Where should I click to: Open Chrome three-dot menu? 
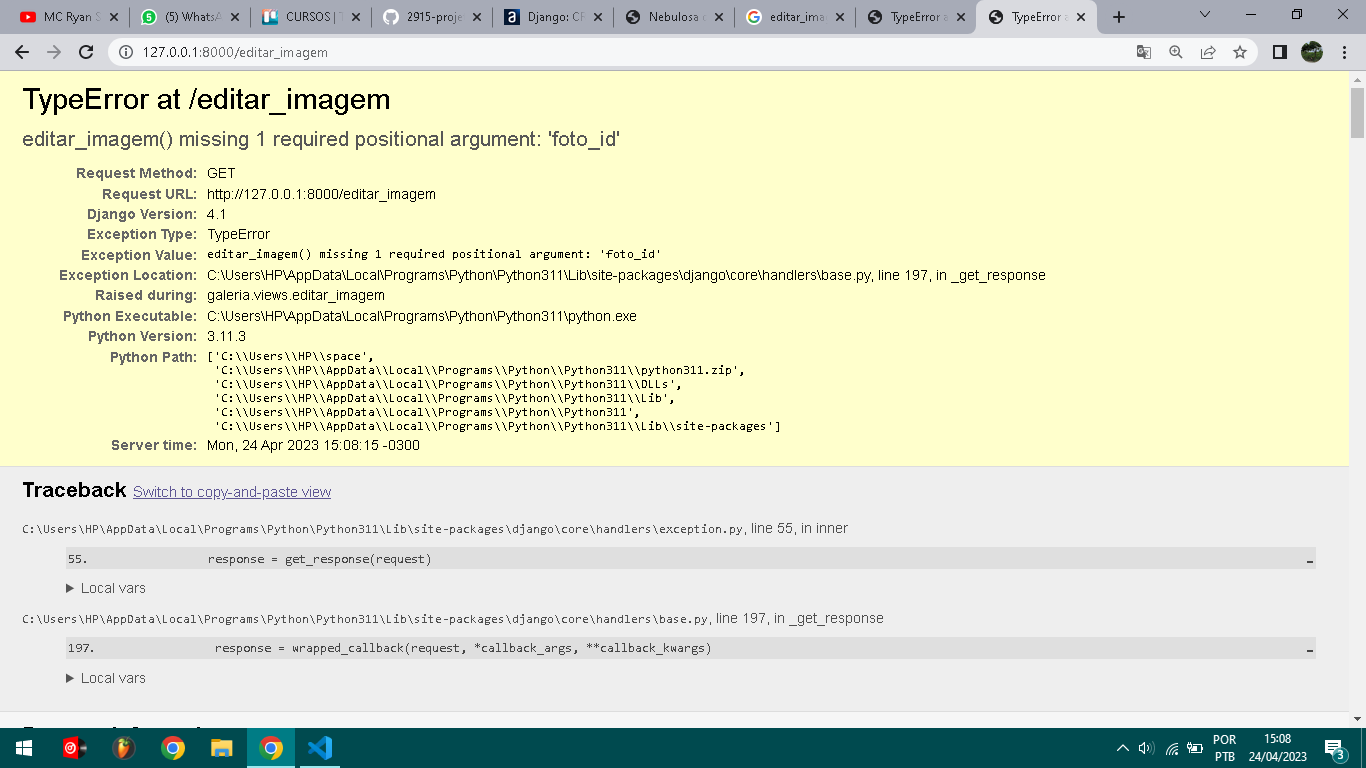[x=1344, y=52]
